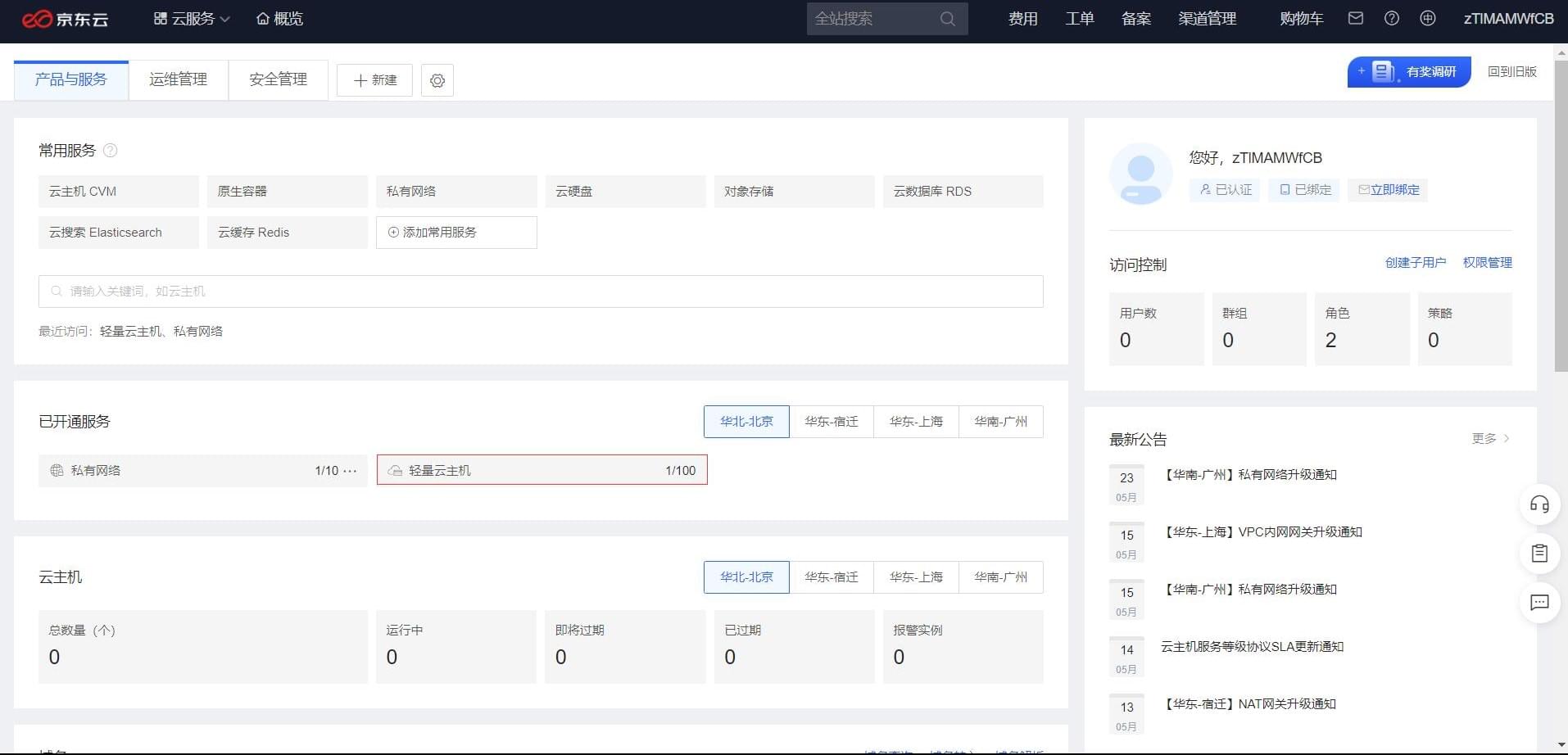1568x755 pixels.
Task: Click the 角色 count card
Action: coord(1362,328)
